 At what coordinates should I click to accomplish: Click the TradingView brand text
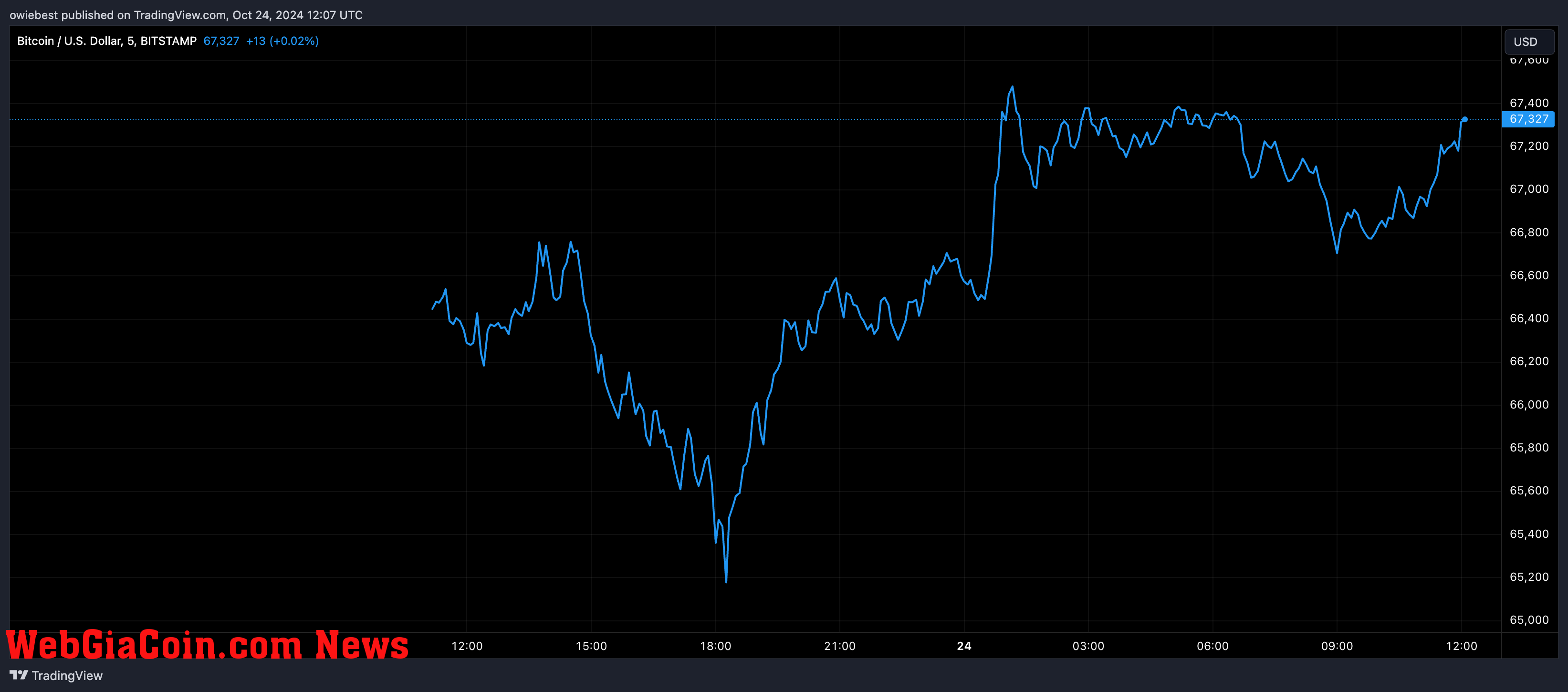(x=67, y=676)
